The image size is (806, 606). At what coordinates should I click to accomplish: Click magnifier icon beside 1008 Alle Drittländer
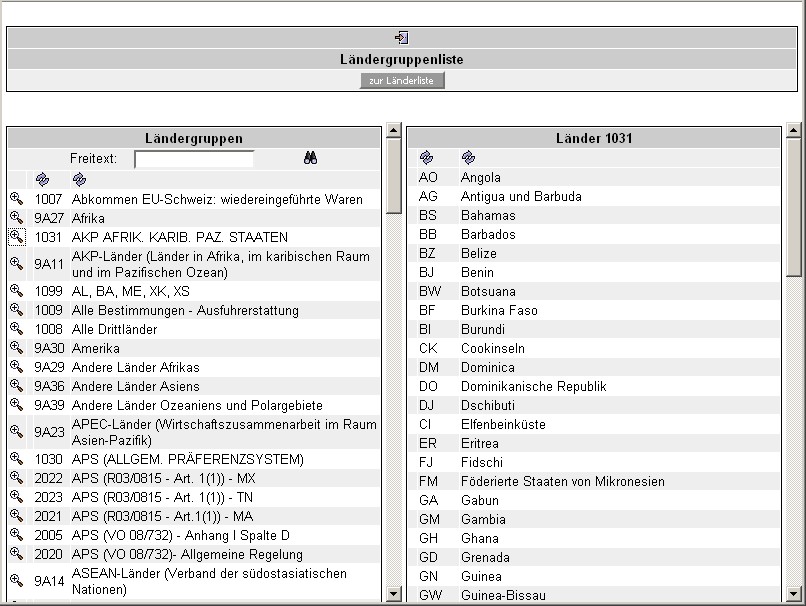pyautogui.click(x=16, y=329)
